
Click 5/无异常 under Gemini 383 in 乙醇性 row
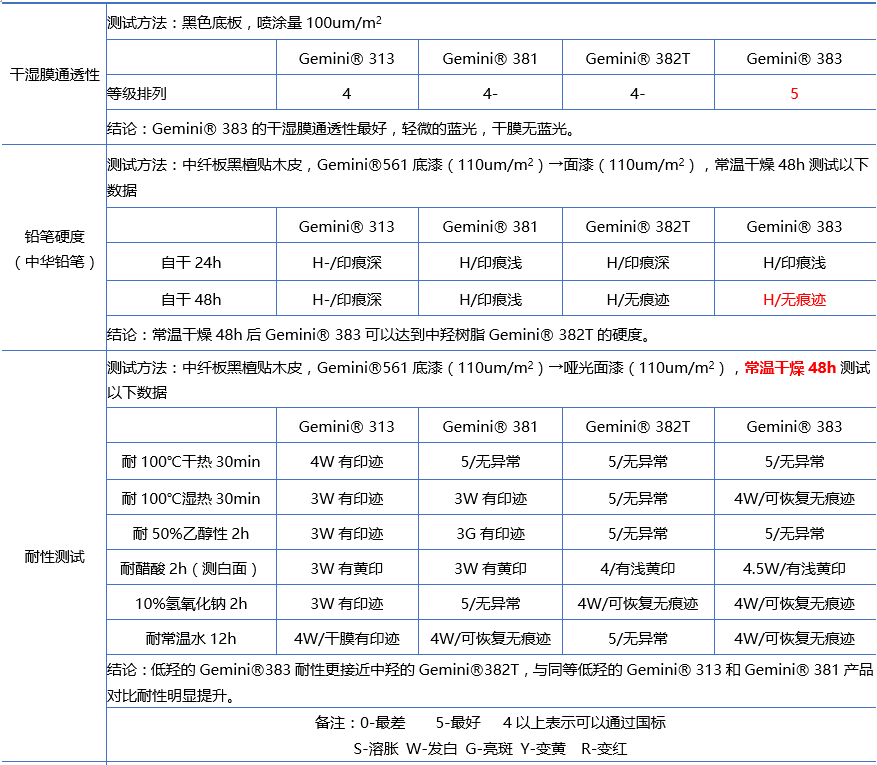pyautogui.click(x=794, y=533)
